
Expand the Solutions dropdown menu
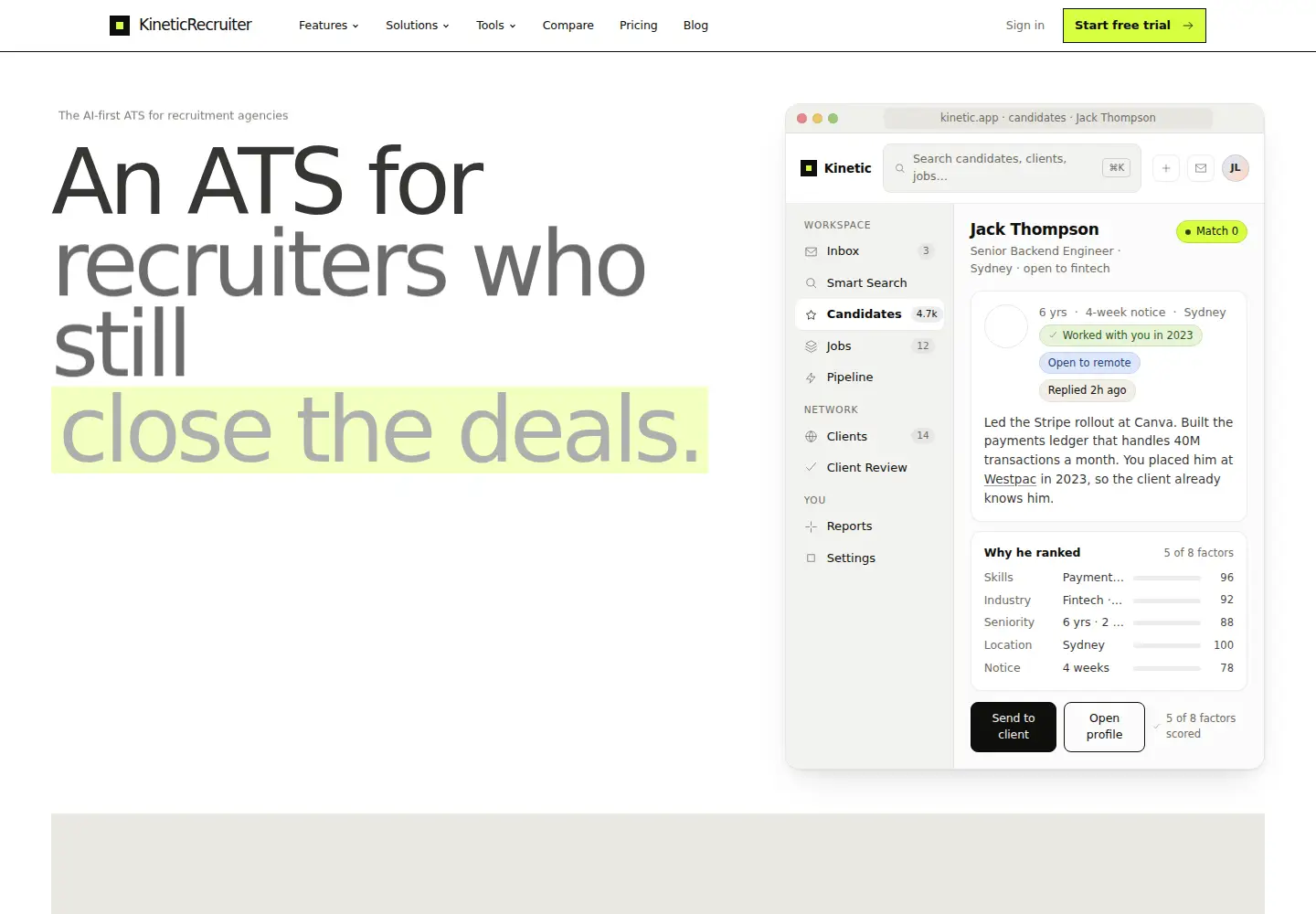[x=418, y=26]
